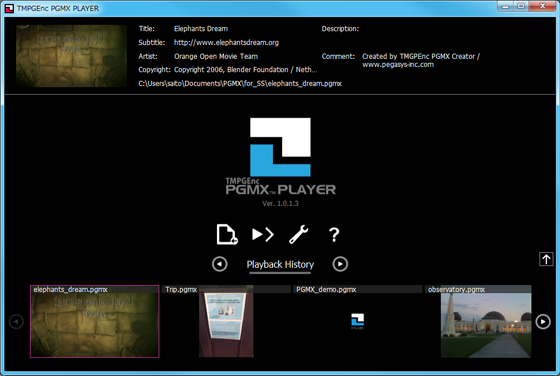Click the file path ending in elephants_dream.pgmx
The image size is (560, 376).
pos(240,84)
